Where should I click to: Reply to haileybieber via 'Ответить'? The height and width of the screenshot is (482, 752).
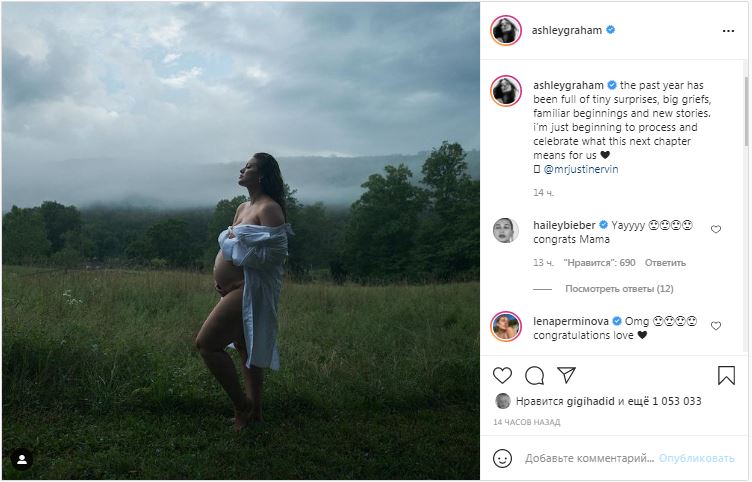(665, 263)
